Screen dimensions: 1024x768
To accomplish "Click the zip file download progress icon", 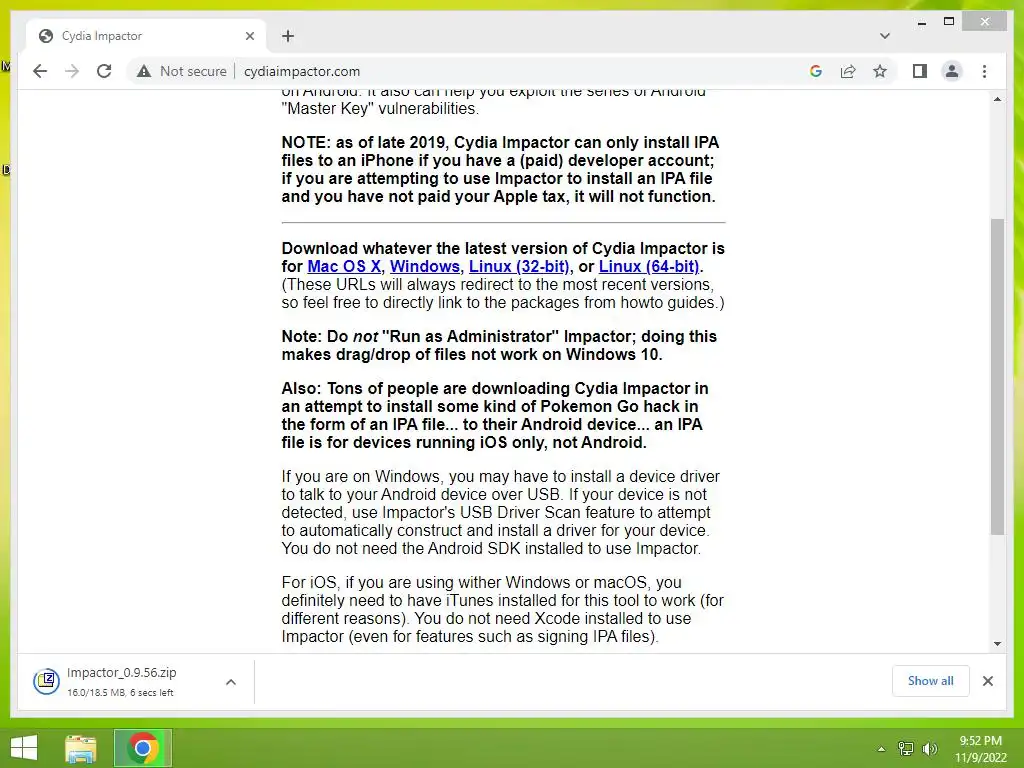I will 46,681.
